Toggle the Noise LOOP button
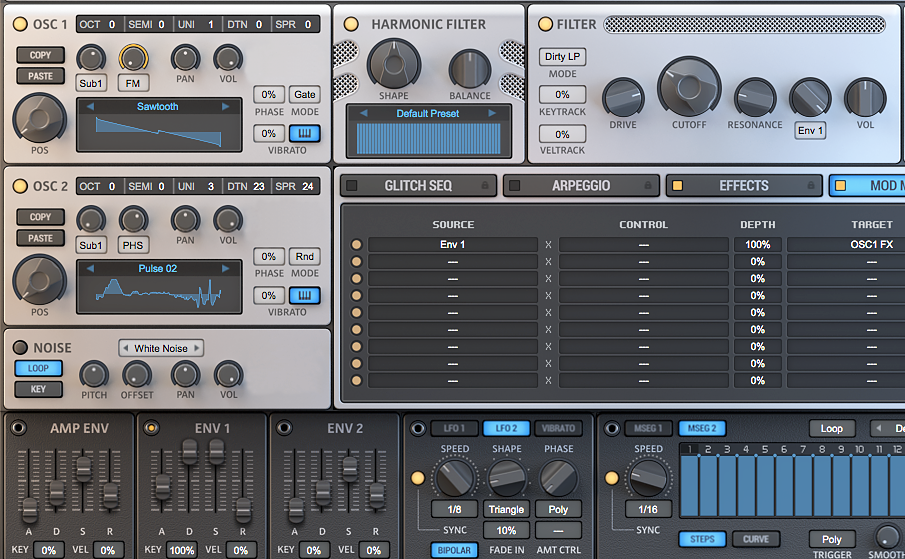 [38, 368]
